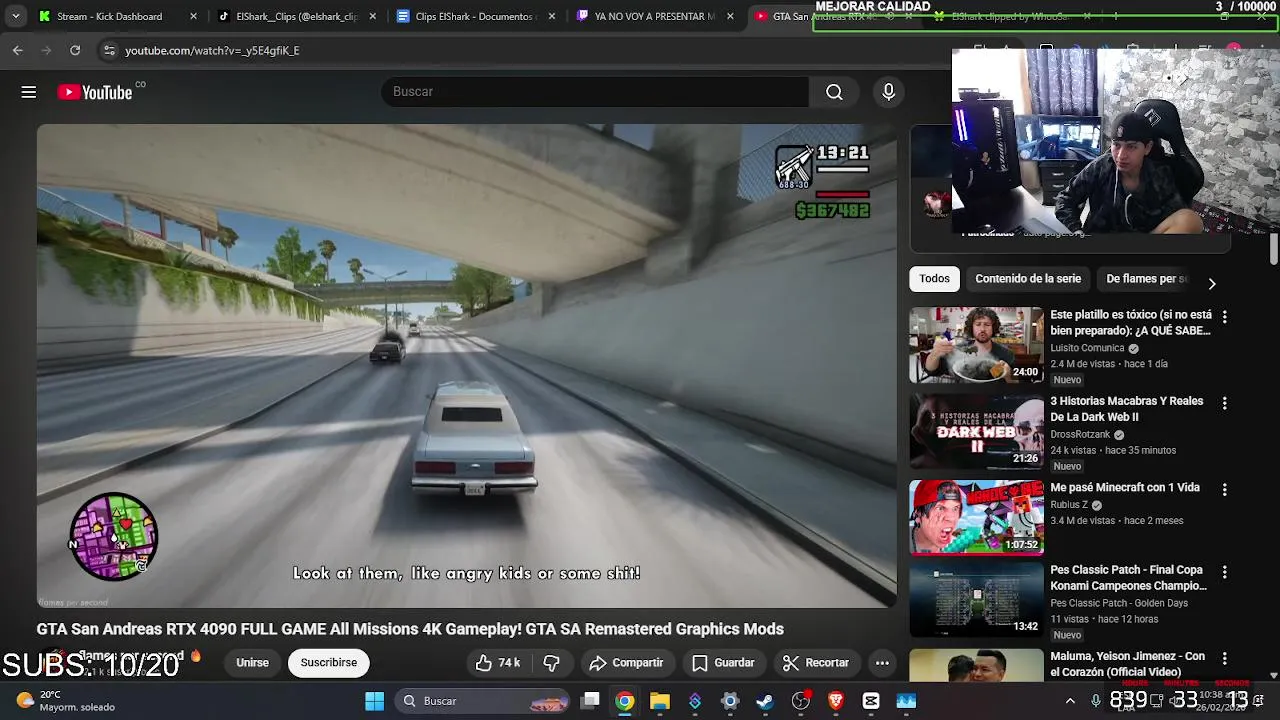Open 3 Historias Macabras video title
1280x720 pixels.
[1126, 409]
